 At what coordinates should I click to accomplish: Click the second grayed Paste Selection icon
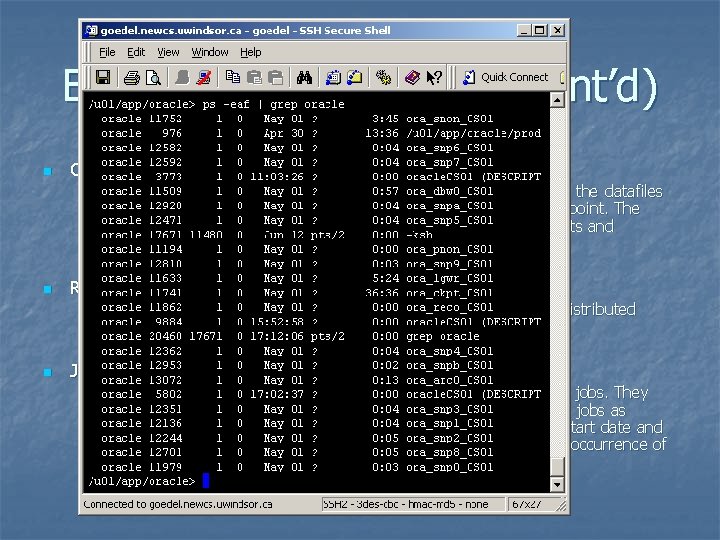[x=275, y=77]
